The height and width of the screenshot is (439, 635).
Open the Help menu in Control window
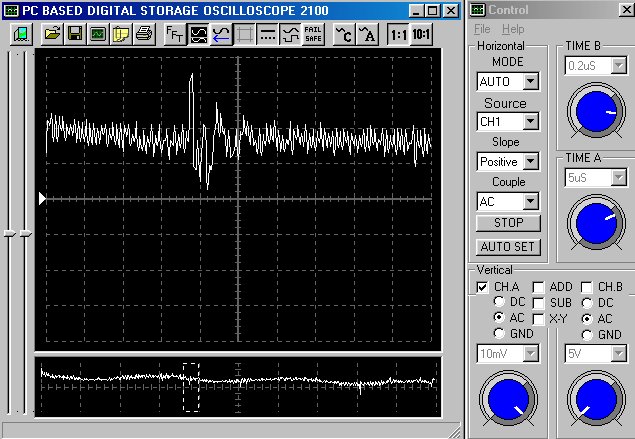click(x=513, y=29)
